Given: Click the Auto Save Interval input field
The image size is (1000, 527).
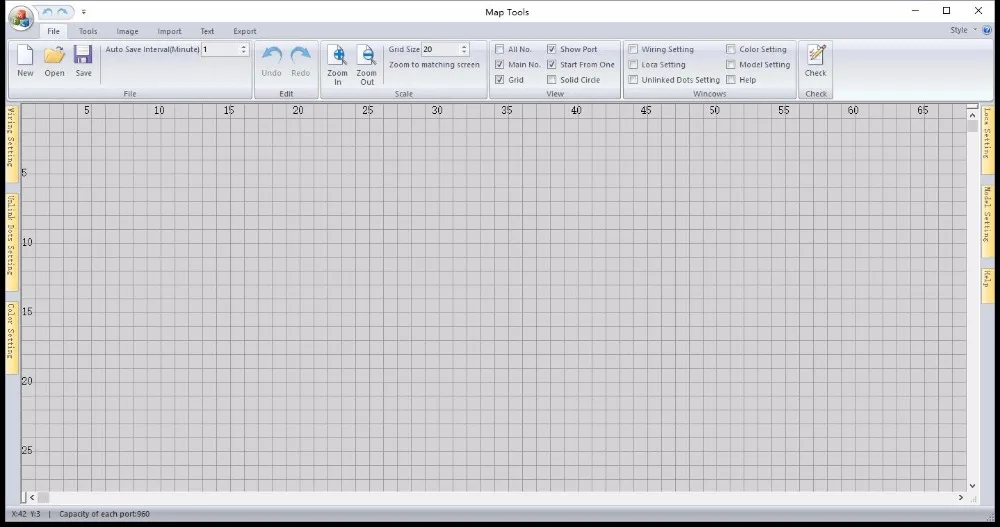Looking at the screenshot, I should 220,49.
